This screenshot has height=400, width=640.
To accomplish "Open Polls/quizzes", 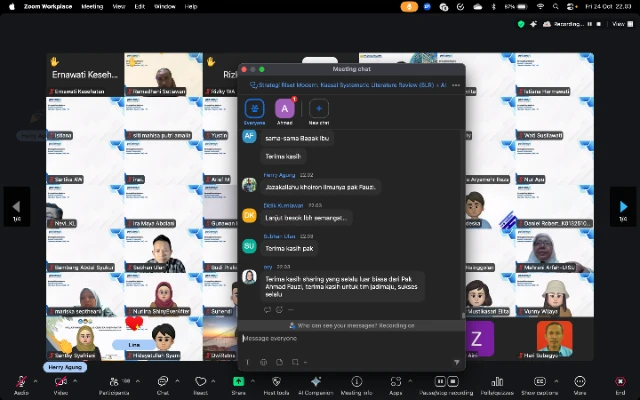I will (497, 385).
